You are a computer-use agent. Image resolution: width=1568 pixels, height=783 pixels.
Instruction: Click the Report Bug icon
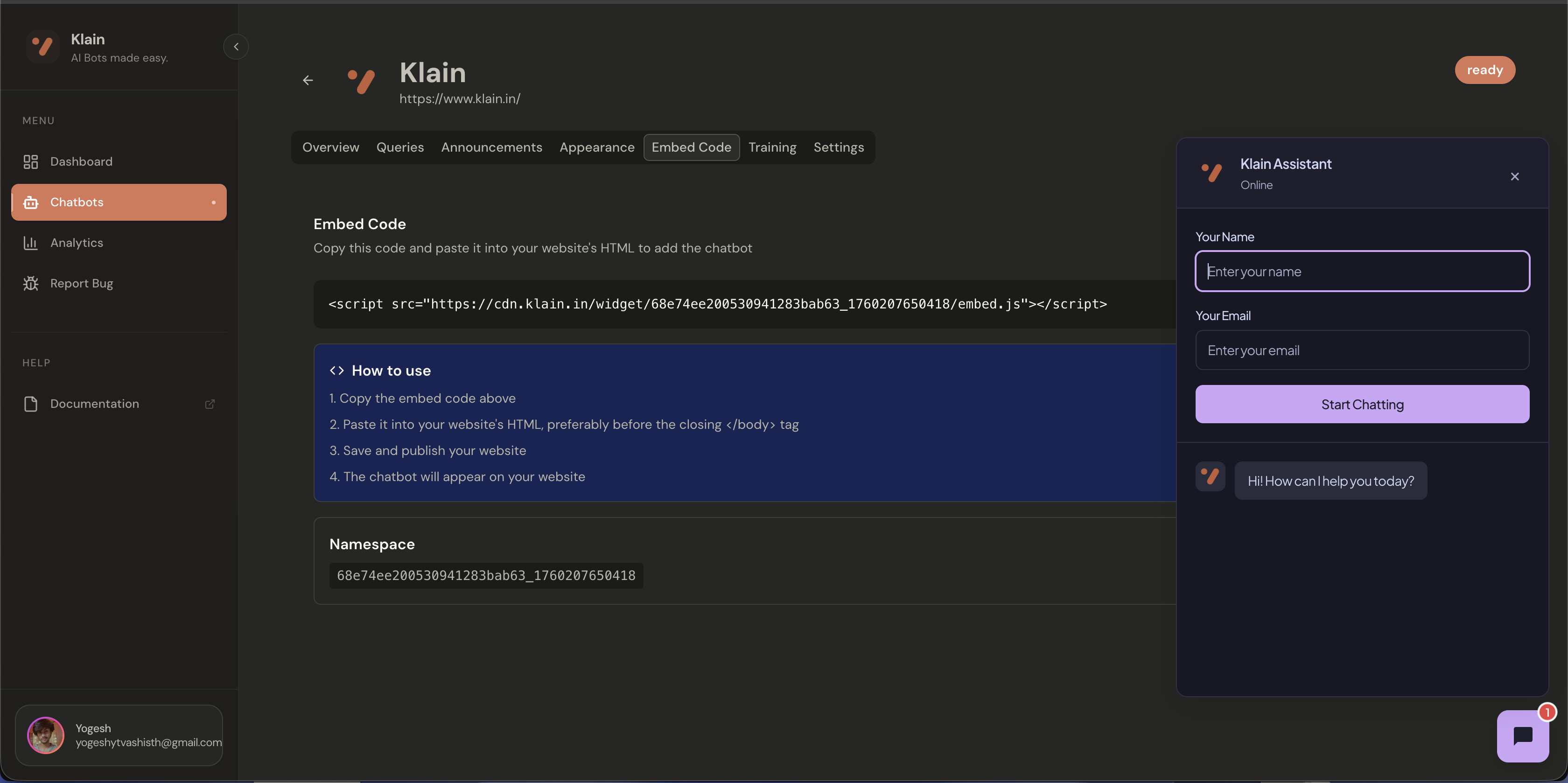(x=30, y=283)
